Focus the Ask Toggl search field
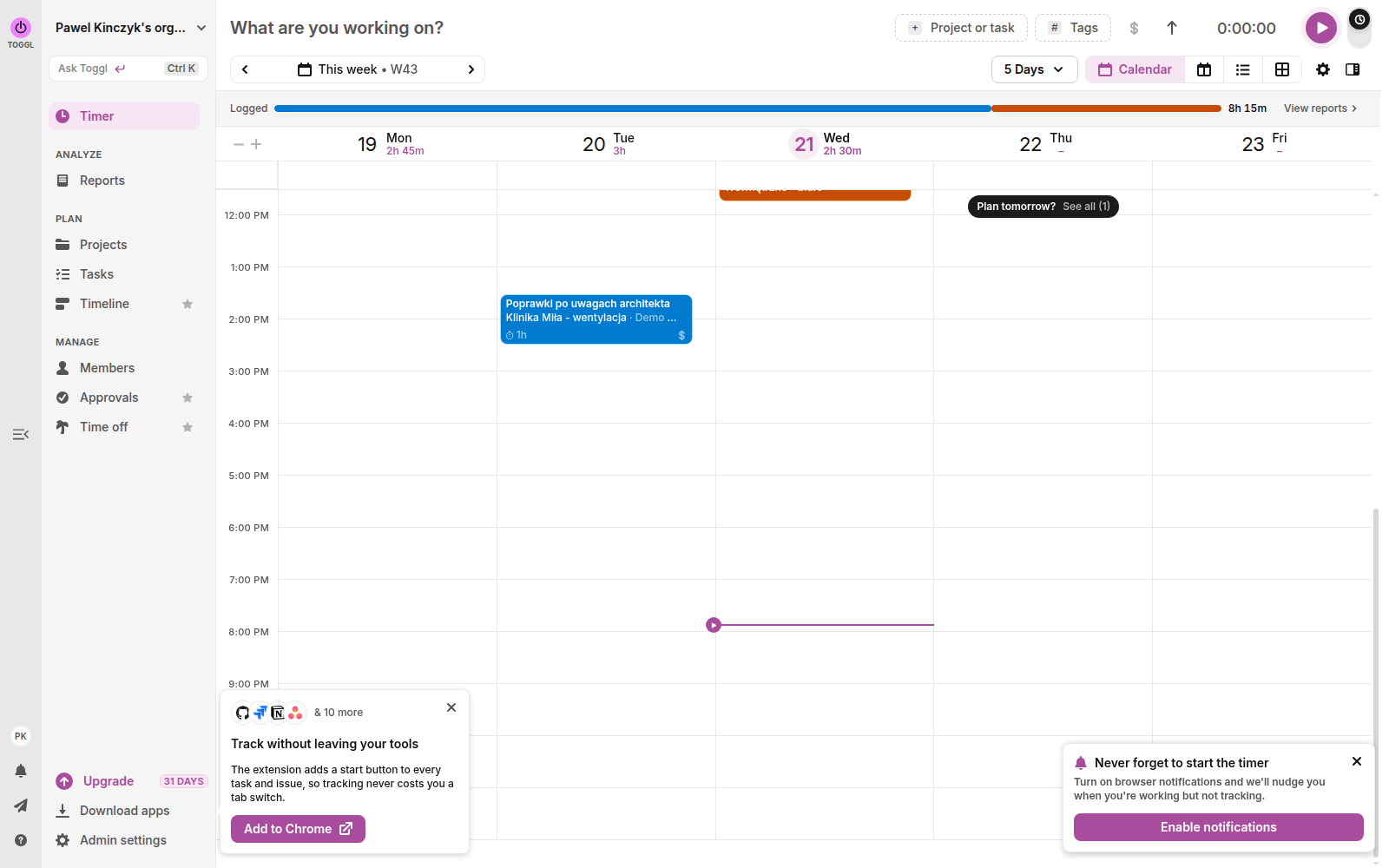 point(128,69)
